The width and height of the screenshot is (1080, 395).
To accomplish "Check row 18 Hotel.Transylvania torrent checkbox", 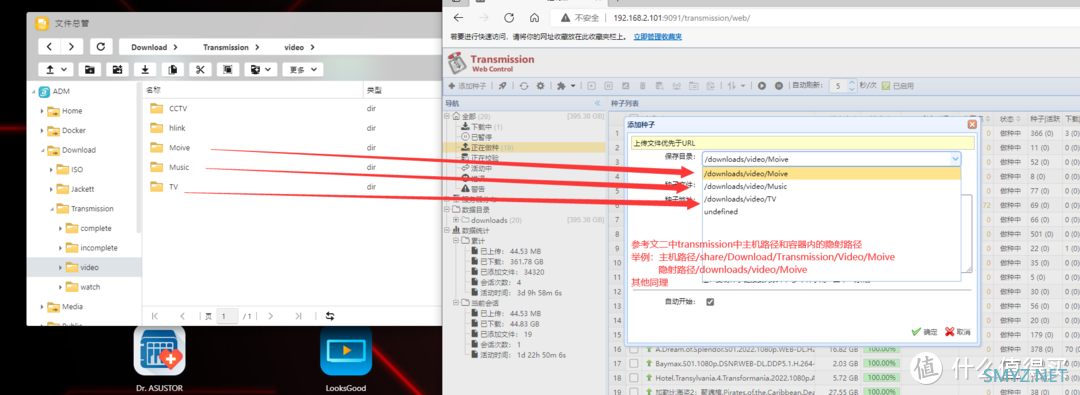I will click(x=634, y=378).
